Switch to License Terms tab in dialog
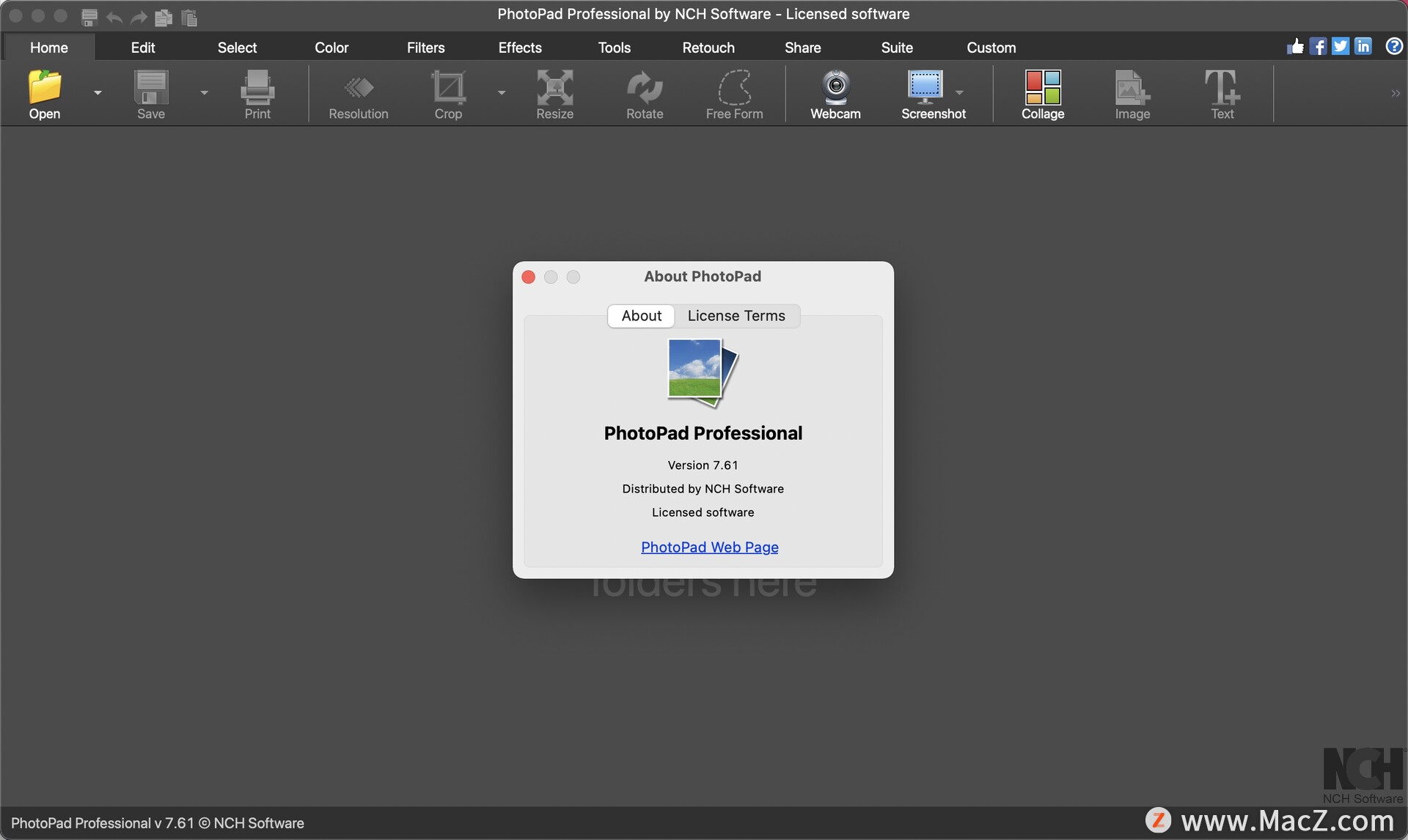1408x840 pixels. point(736,316)
